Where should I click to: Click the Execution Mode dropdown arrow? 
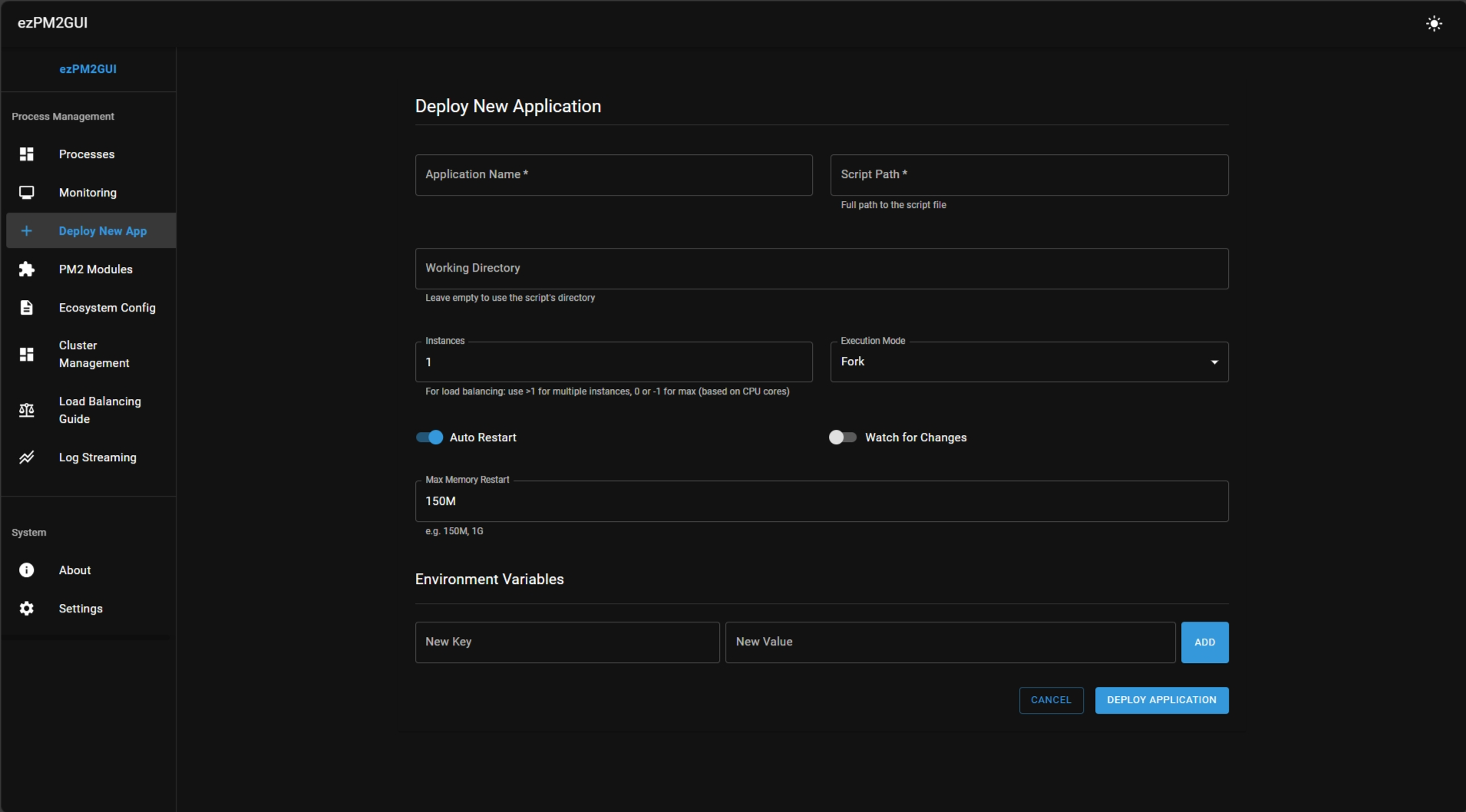(x=1214, y=362)
